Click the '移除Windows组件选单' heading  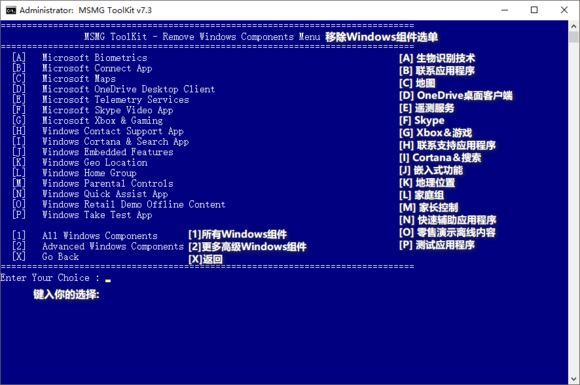(381, 37)
